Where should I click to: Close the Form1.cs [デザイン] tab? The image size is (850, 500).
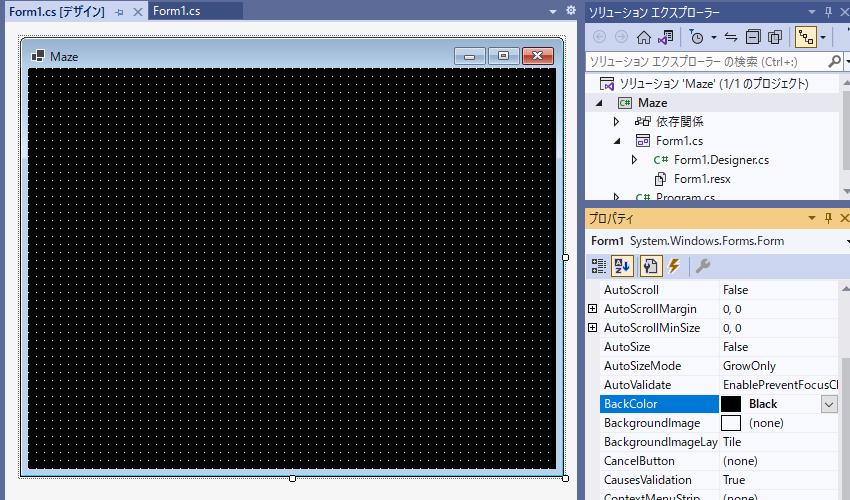click(x=138, y=12)
